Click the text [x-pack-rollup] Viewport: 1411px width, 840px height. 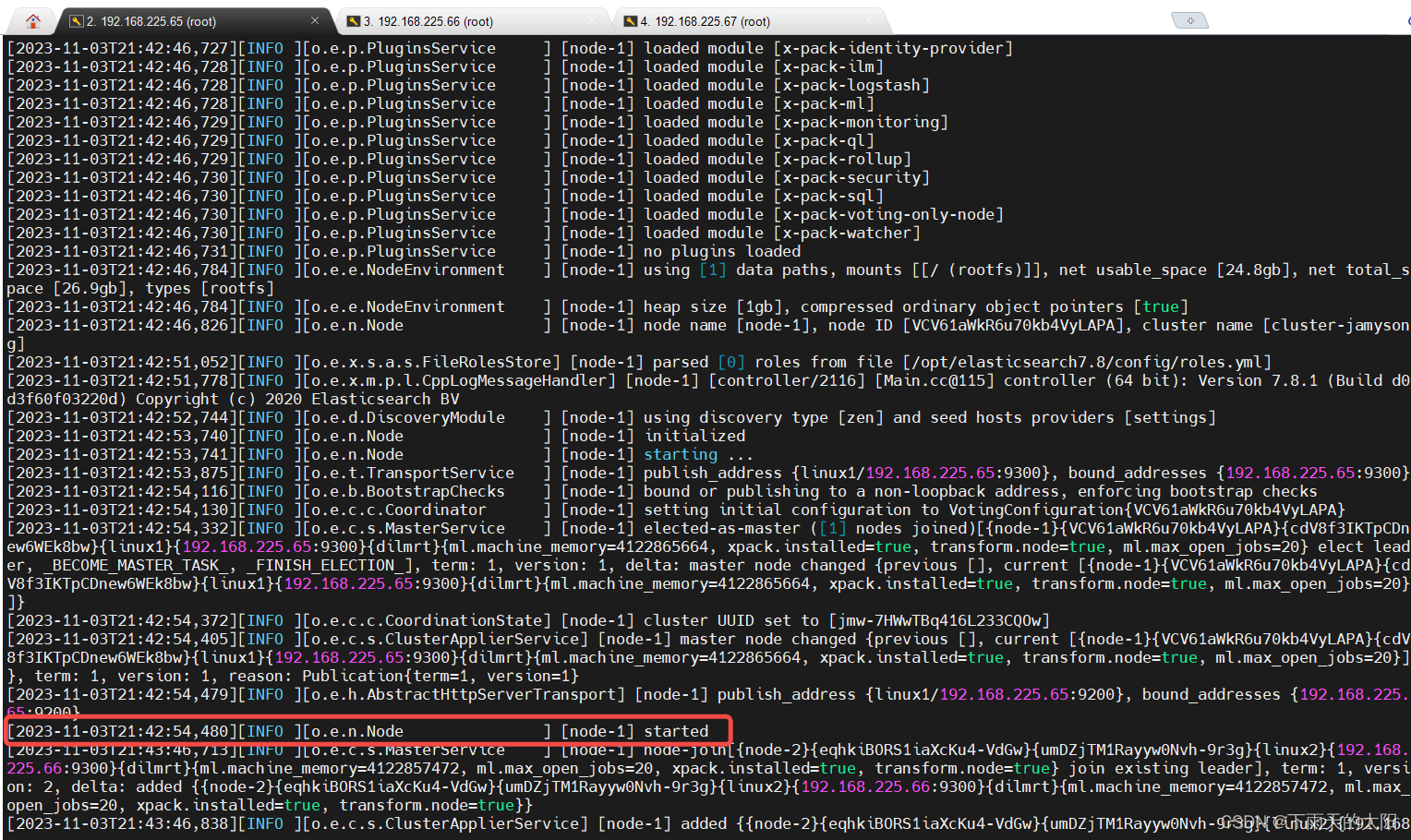pyautogui.click(x=842, y=159)
